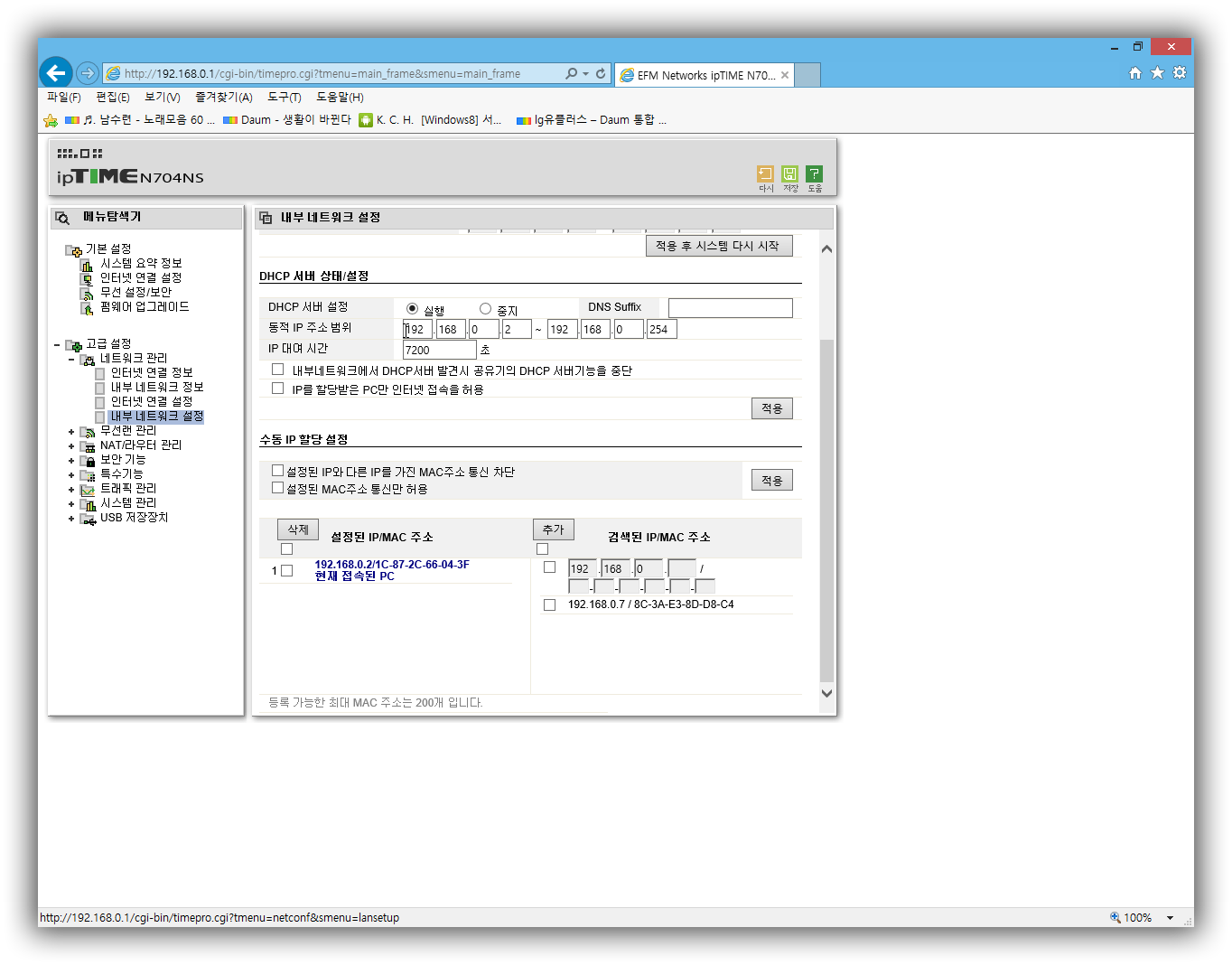Click the address bar search magnifier icon
This screenshot has width=1232, height=965.
572,73
